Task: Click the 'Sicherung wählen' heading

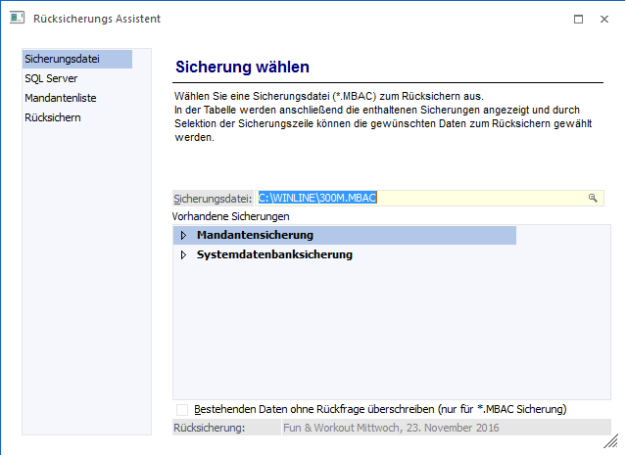Action: point(242,67)
